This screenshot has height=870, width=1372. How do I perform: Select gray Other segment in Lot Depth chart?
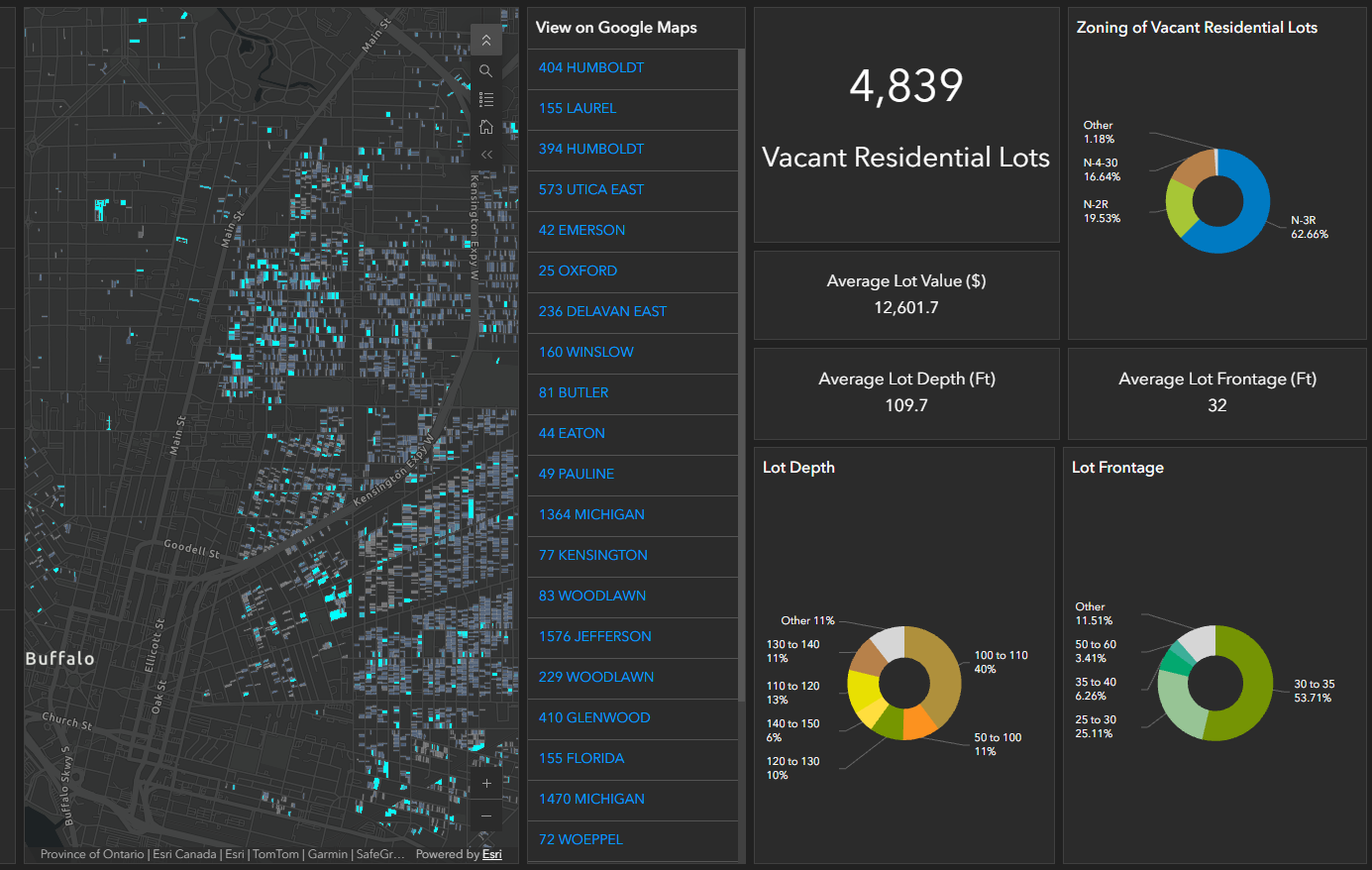pos(892,641)
